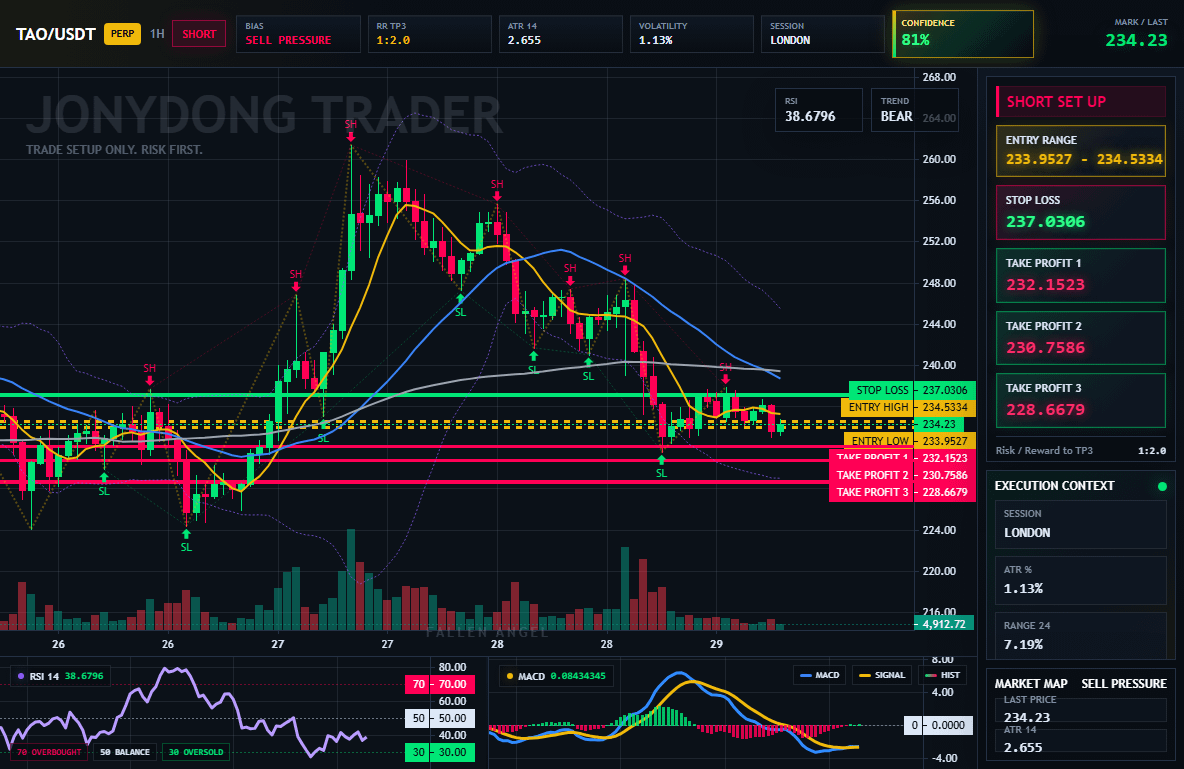The height and width of the screenshot is (769, 1184).
Task: Click the red 70.00 RSI level tag
Action: pyautogui.click(x=440, y=684)
